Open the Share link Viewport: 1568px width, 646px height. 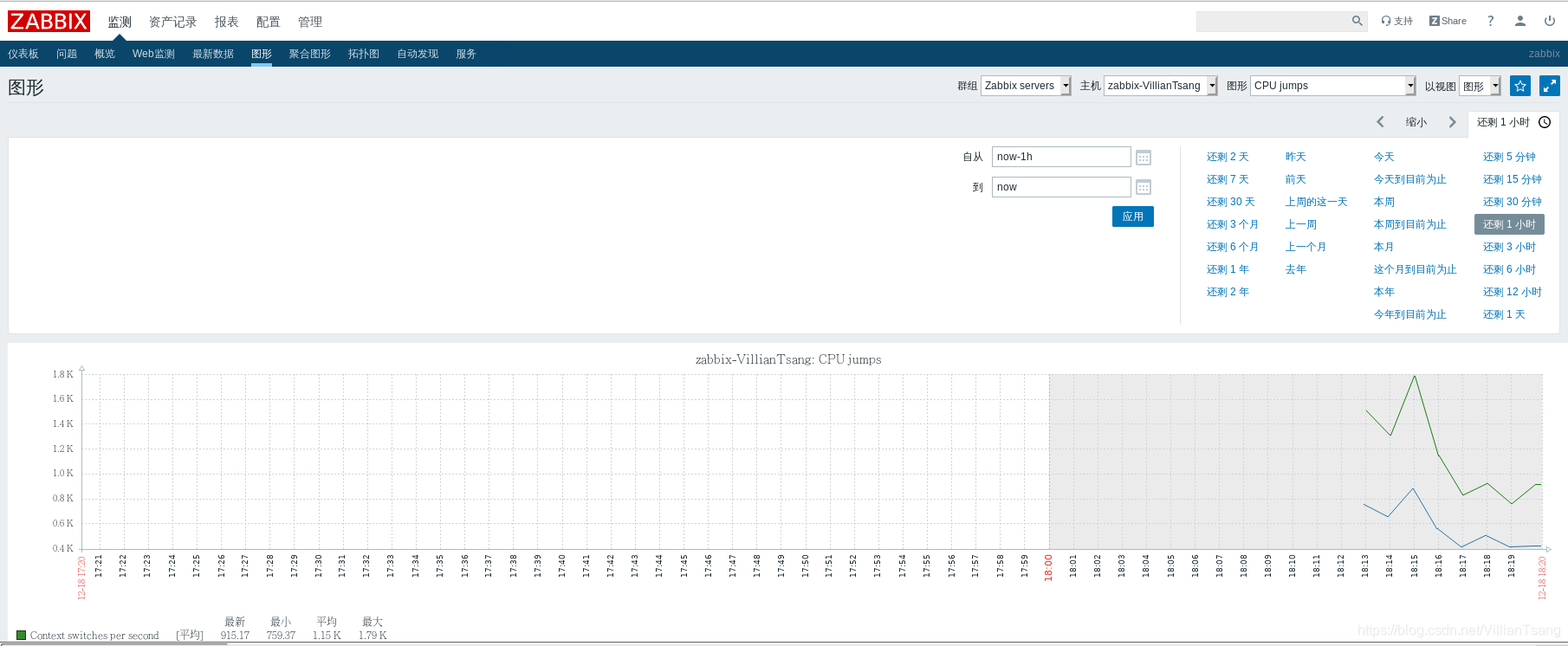pyautogui.click(x=1448, y=21)
